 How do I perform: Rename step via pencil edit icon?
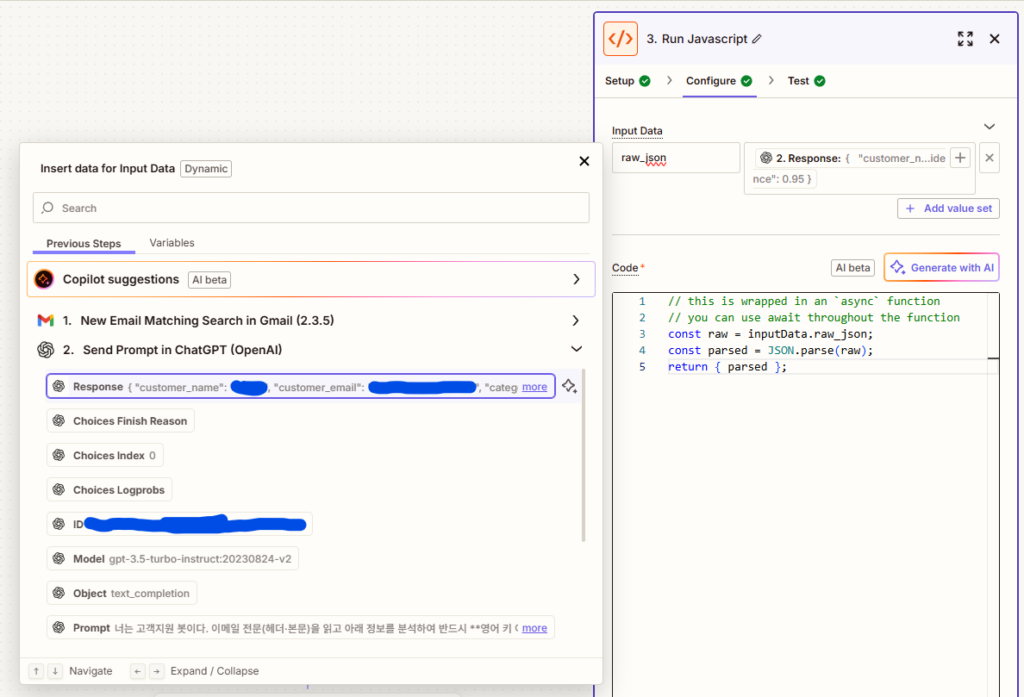757,39
